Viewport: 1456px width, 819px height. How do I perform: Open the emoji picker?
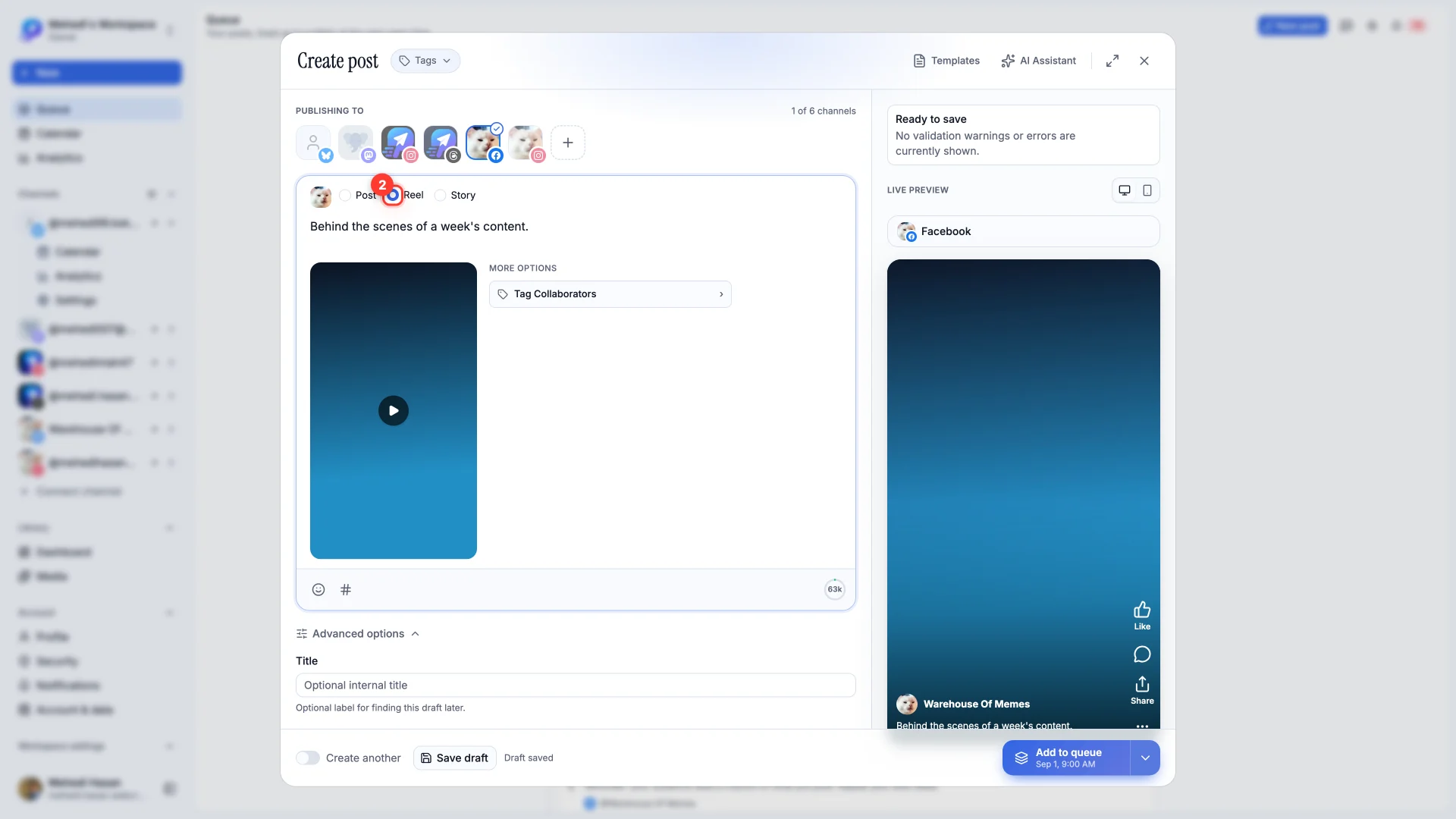(318, 590)
